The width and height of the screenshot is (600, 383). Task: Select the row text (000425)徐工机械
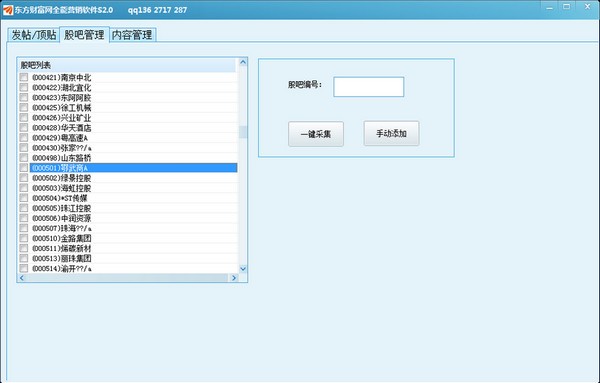point(62,108)
